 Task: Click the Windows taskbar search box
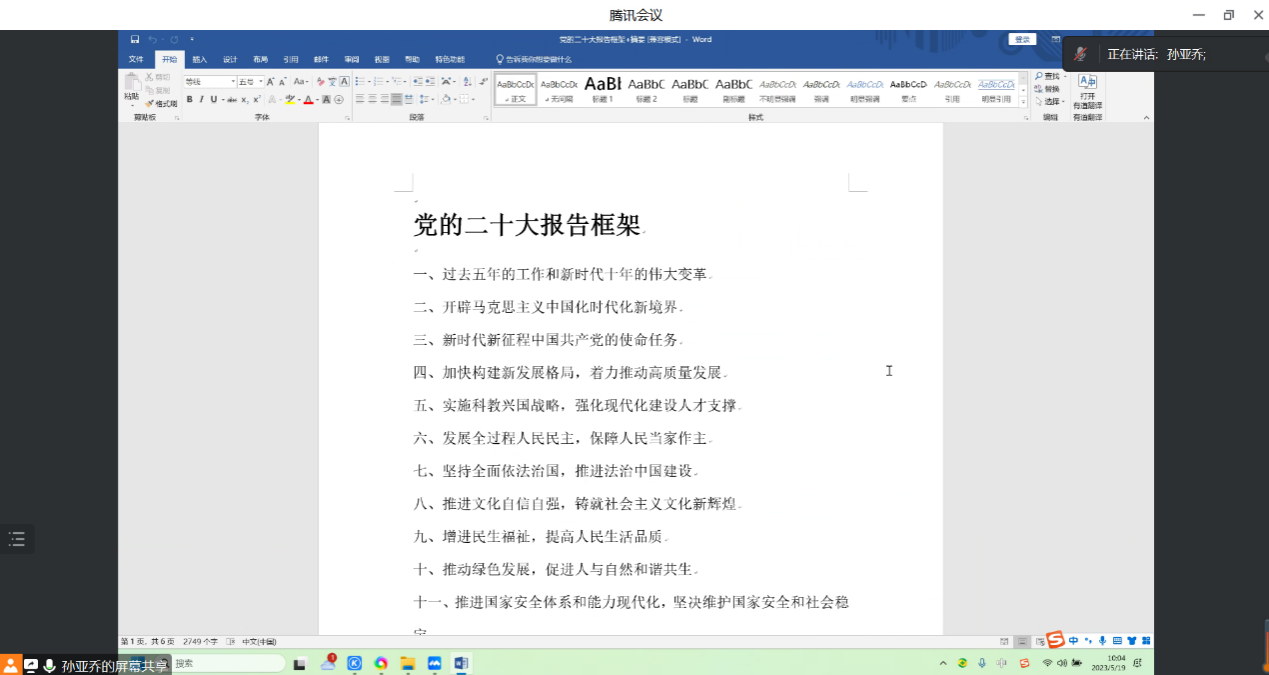pos(228,663)
